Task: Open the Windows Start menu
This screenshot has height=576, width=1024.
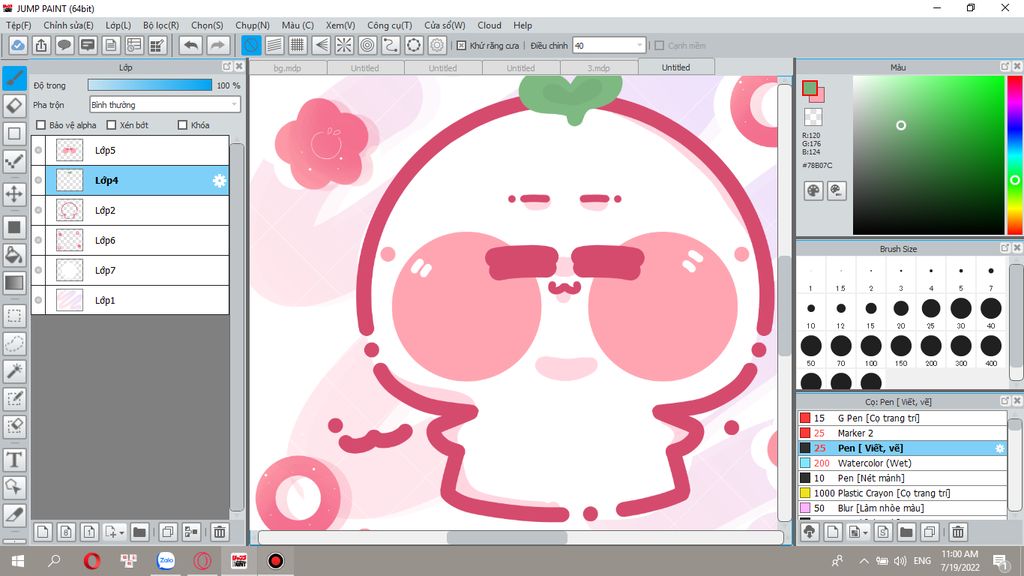Action: 18,561
